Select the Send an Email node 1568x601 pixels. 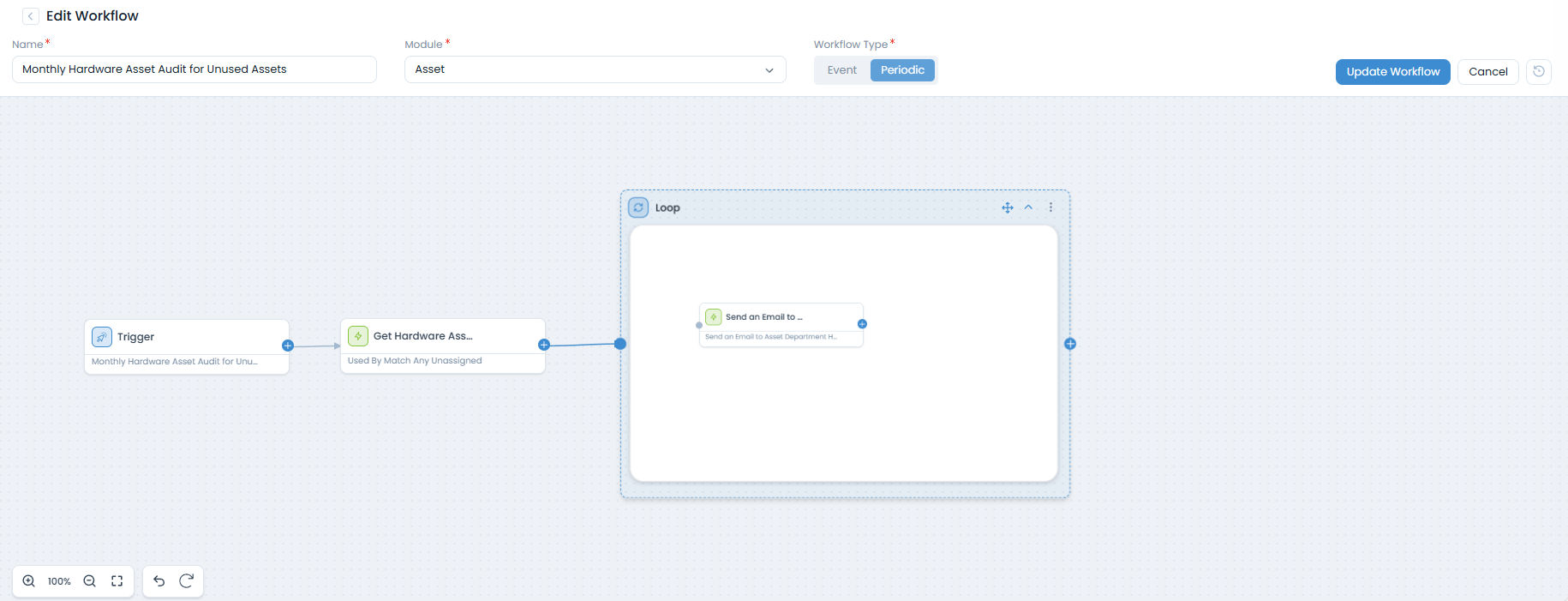780,317
